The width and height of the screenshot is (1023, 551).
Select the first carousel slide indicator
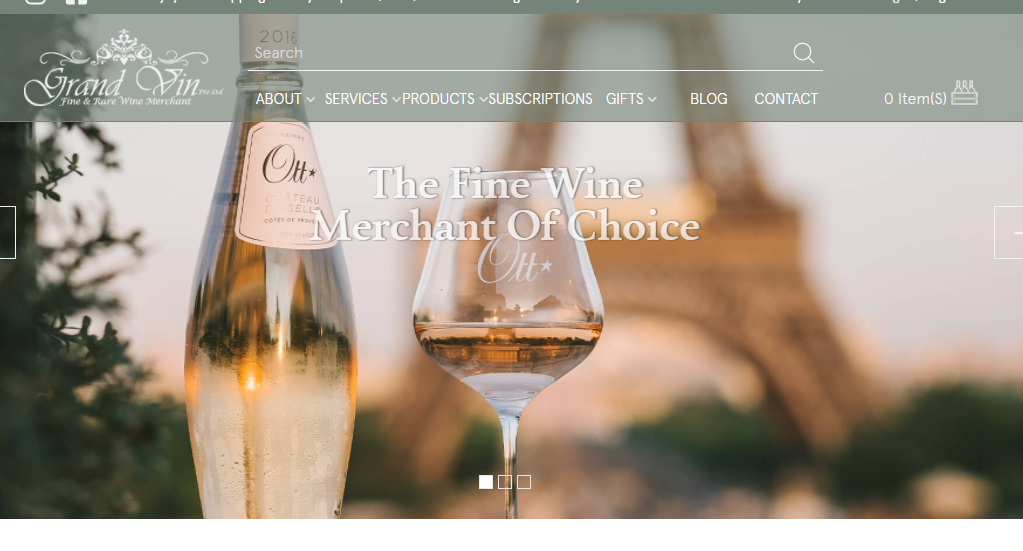click(486, 482)
